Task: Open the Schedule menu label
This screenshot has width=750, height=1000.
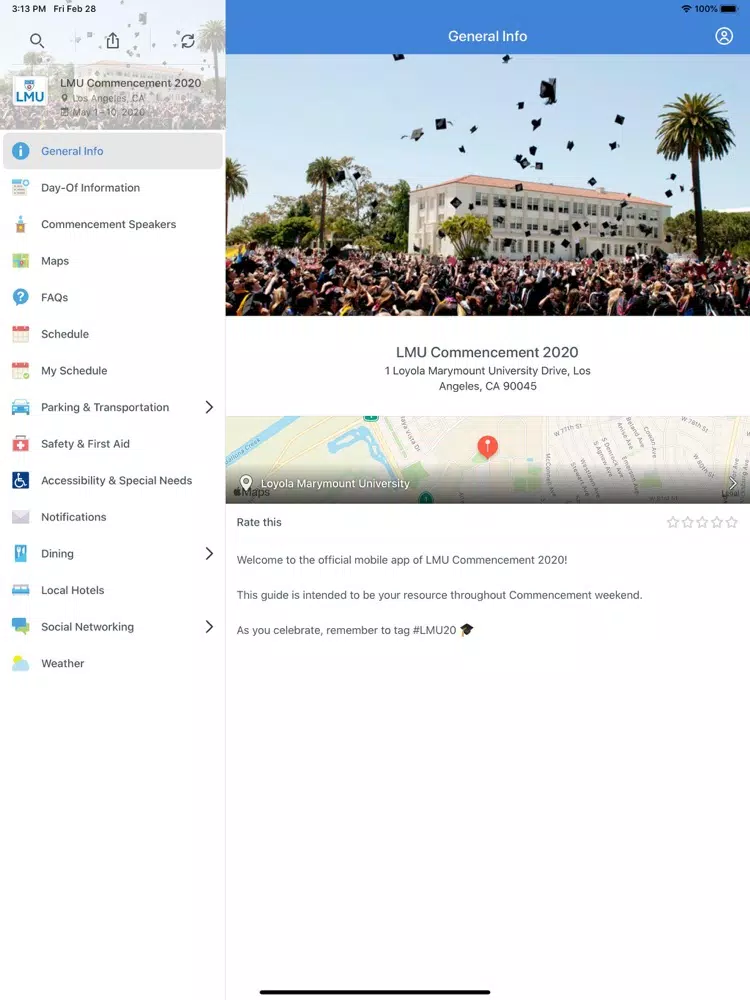Action: (x=65, y=334)
